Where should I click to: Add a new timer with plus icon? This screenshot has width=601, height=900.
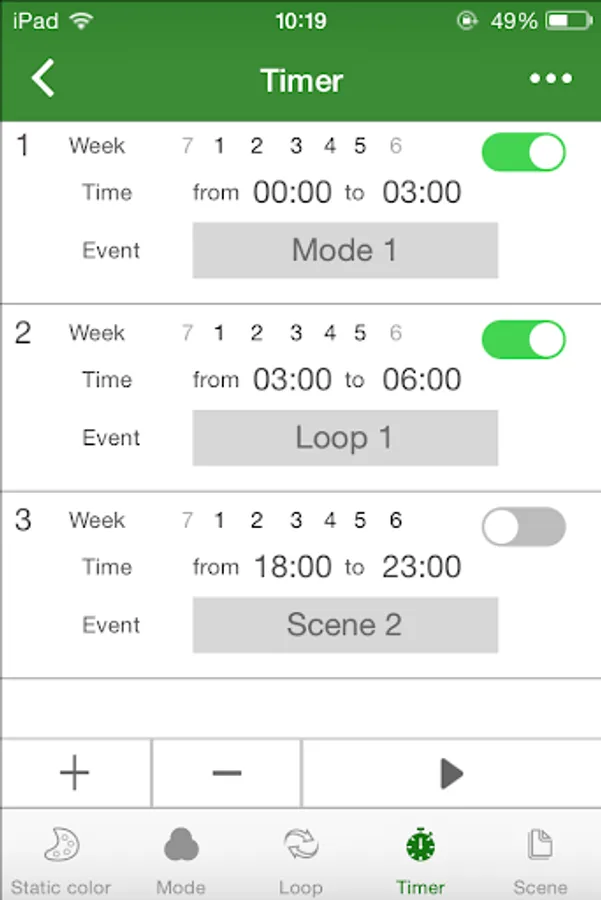click(x=75, y=773)
